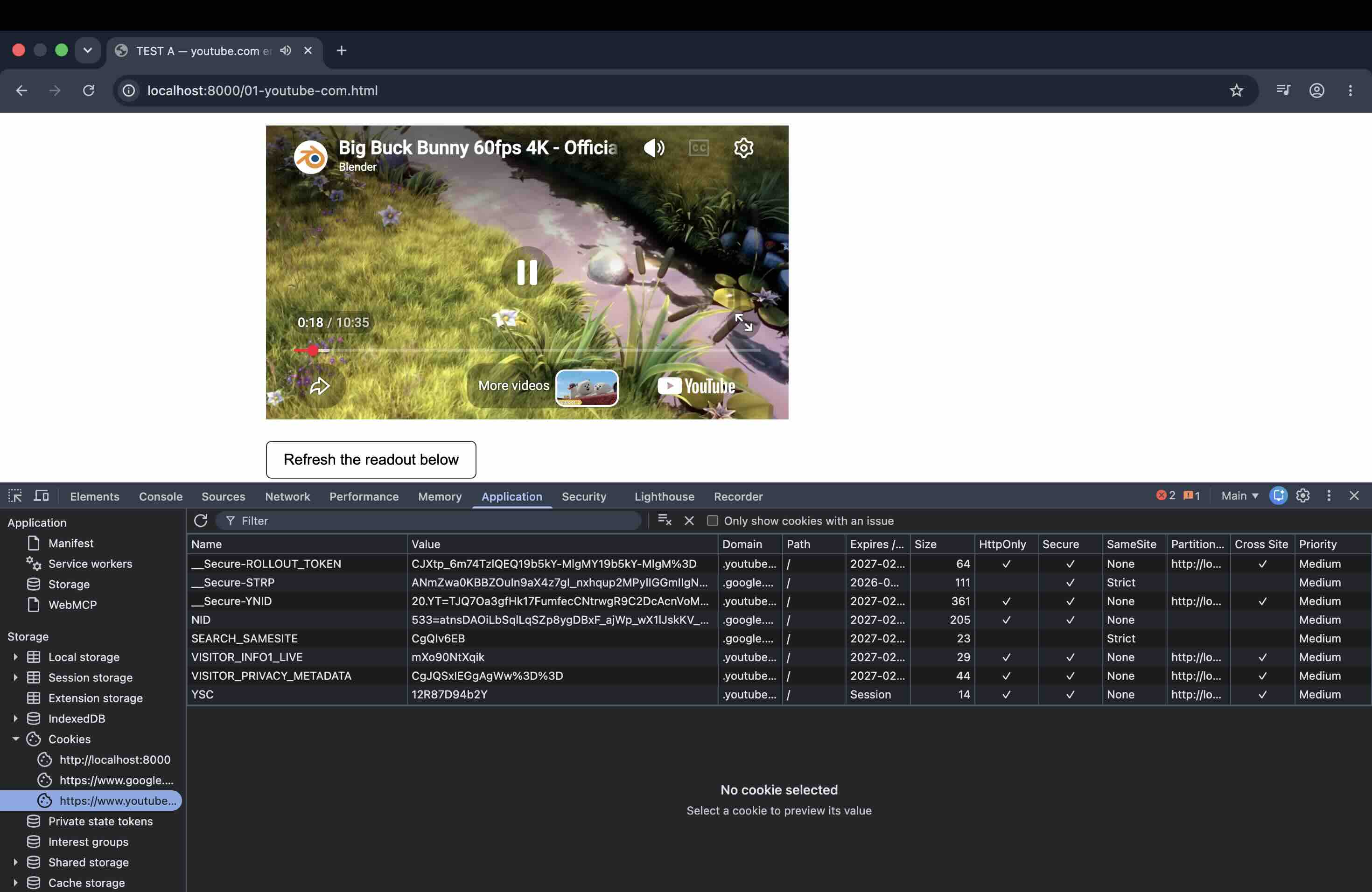This screenshot has width=1372, height=892.
Task: Click the red playhead on the progress bar
Action: pos(313,350)
